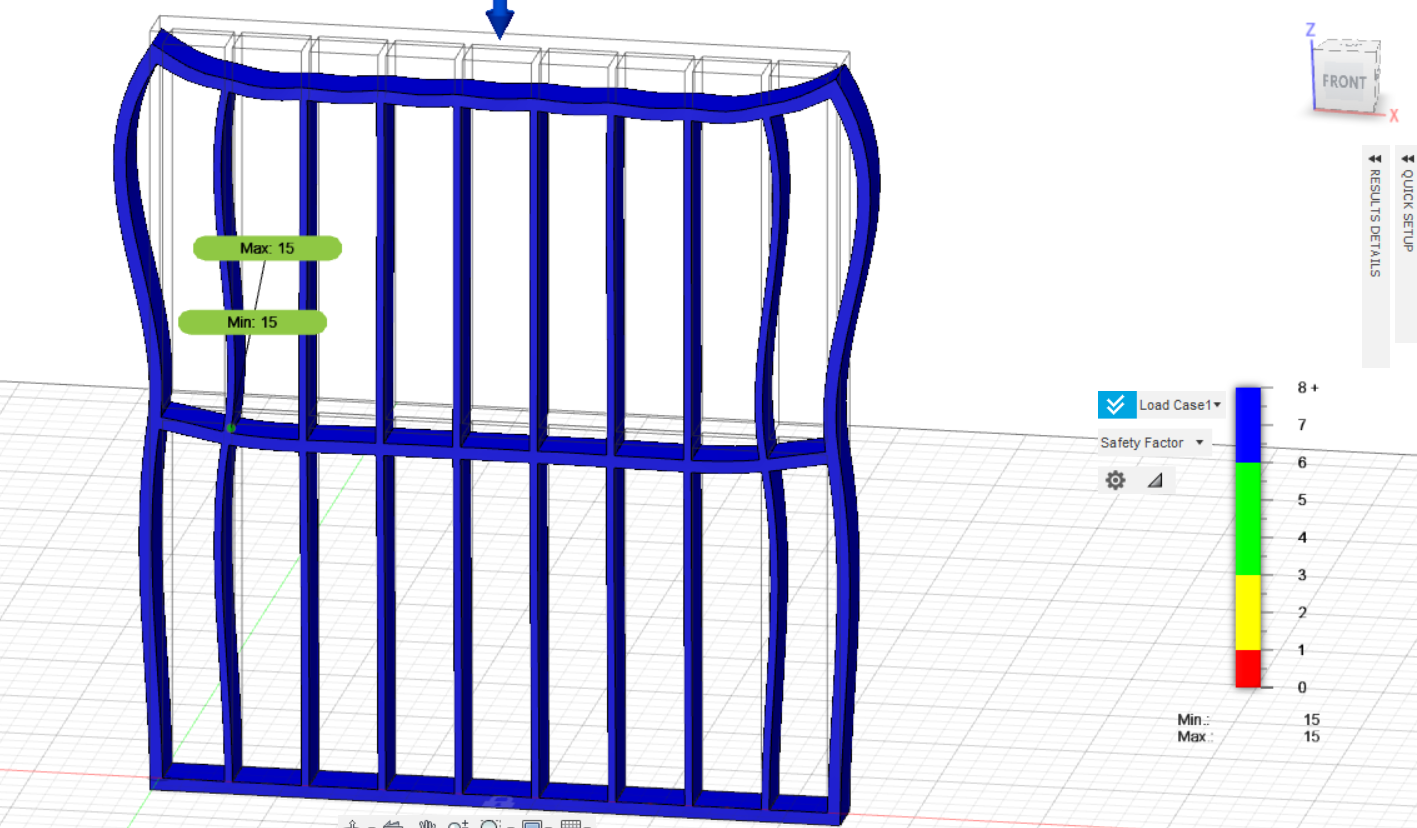1417x828 pixels.
Task: Open Display Settings from the navigation bar
Action: (532, 823)
